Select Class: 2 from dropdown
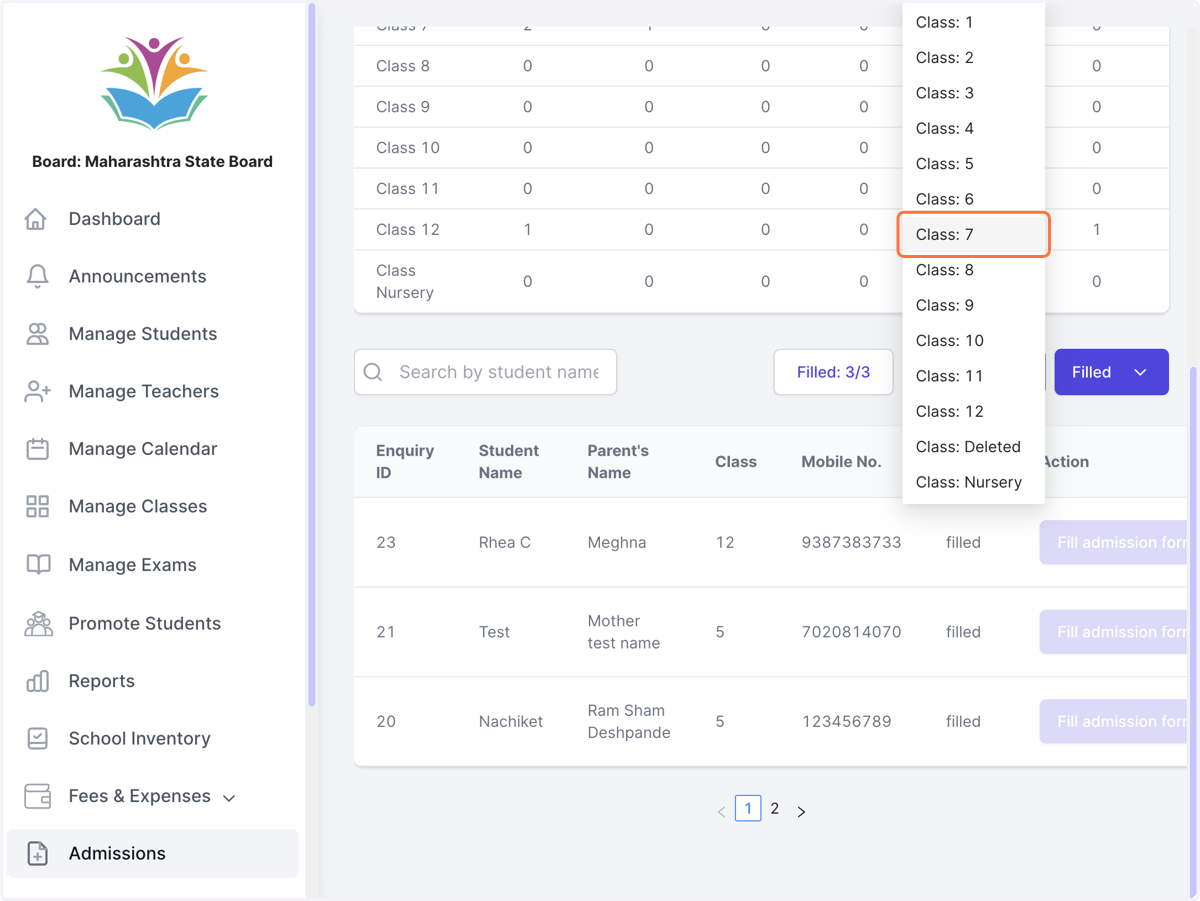This screenshot has width=1200, height=901. (x=973, y=58)
